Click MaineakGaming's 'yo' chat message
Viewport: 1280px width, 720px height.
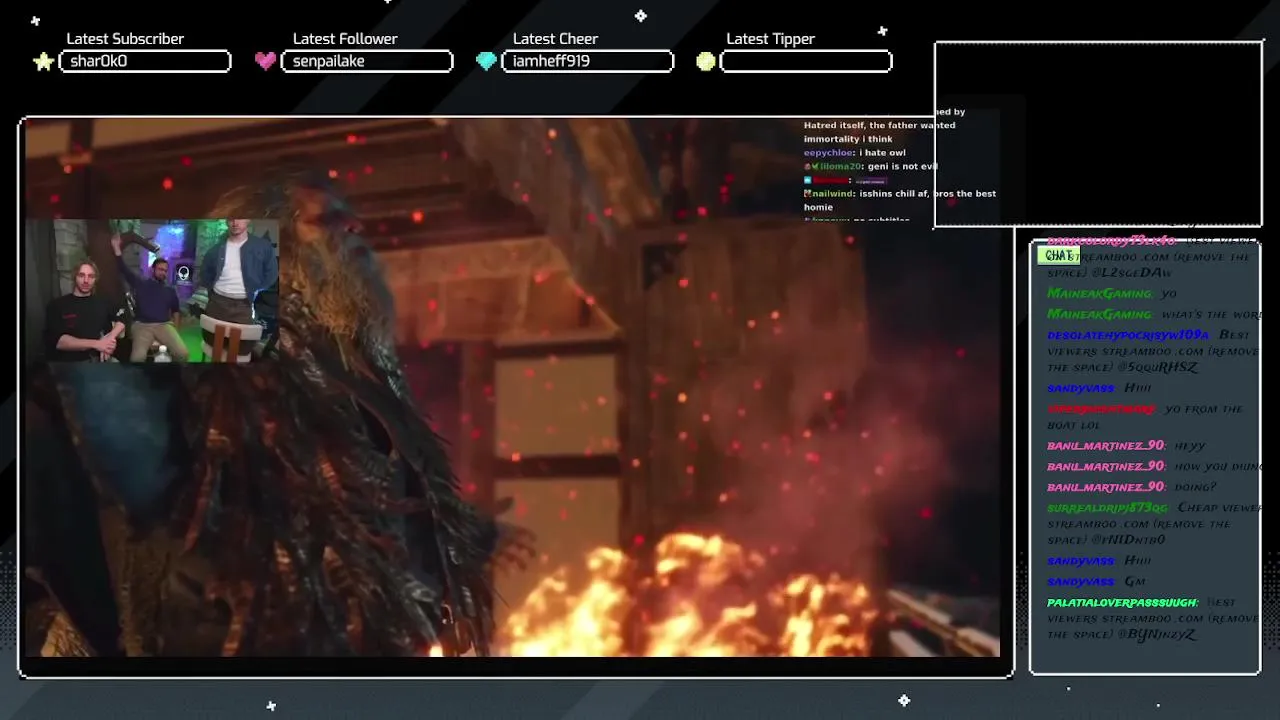point(1112,293)
